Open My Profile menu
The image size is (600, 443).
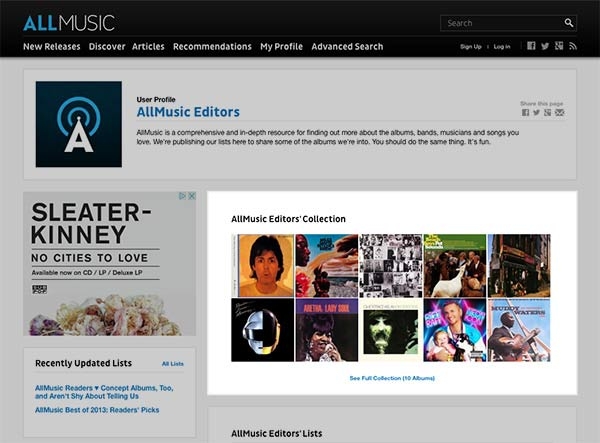(x=281, y=47)
